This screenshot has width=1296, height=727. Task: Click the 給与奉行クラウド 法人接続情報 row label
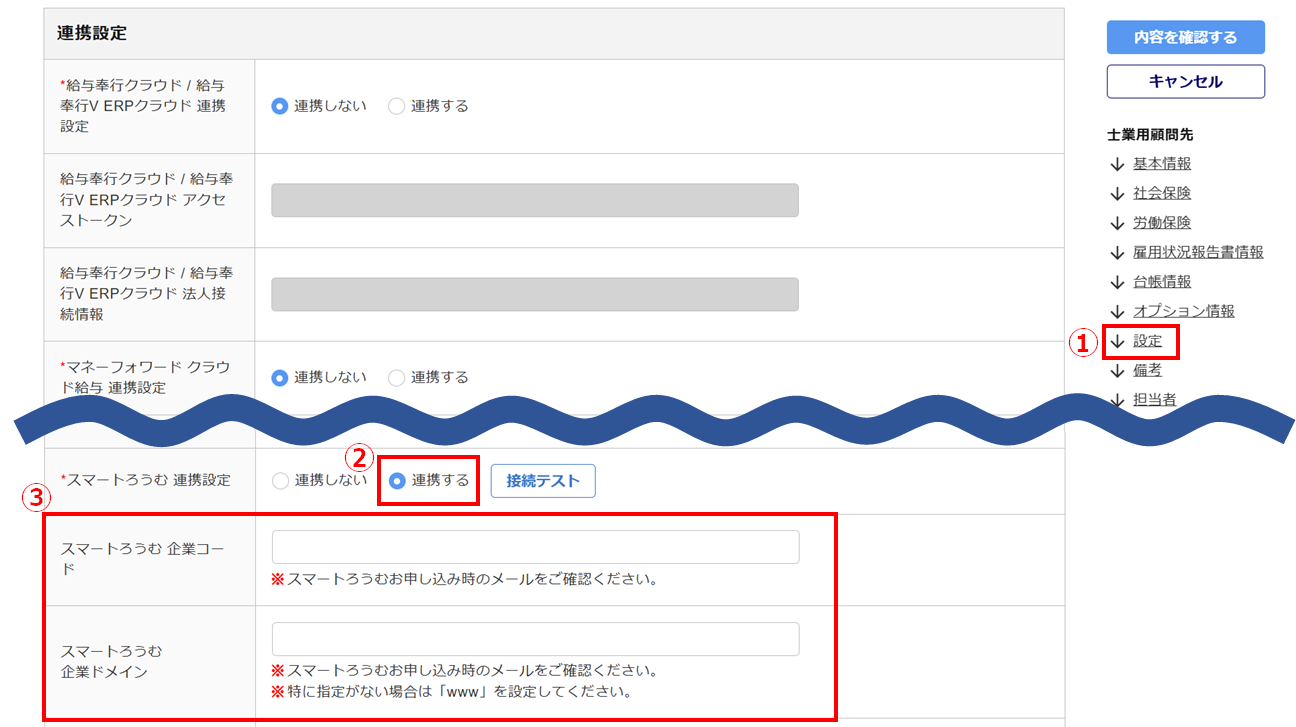pos(147,294)
